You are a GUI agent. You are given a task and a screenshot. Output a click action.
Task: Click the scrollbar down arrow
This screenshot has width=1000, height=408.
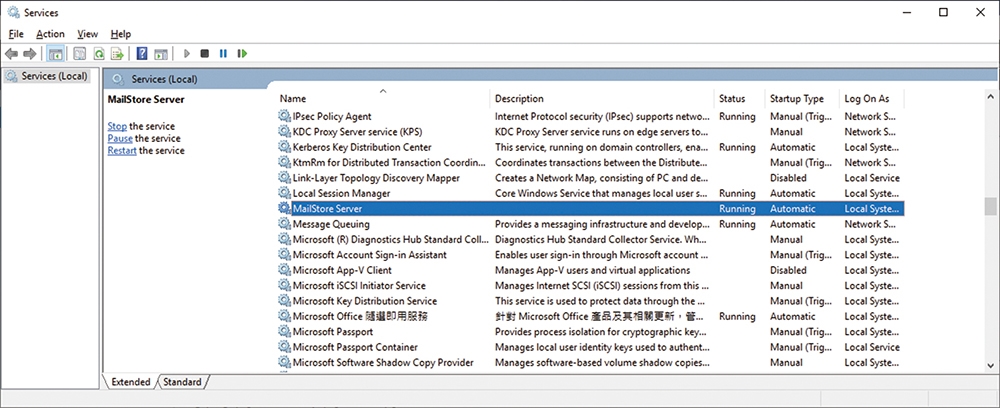pos(990,365)
